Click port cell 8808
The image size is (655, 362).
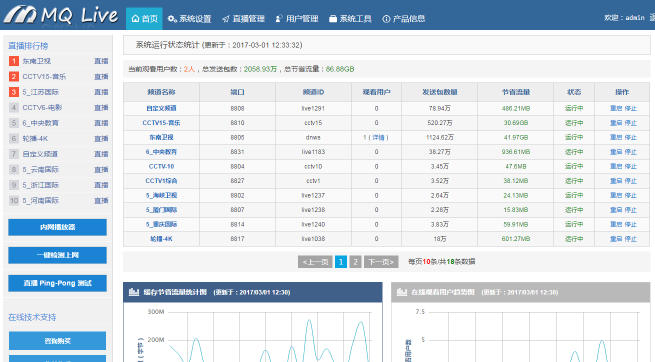coord(237,109)
